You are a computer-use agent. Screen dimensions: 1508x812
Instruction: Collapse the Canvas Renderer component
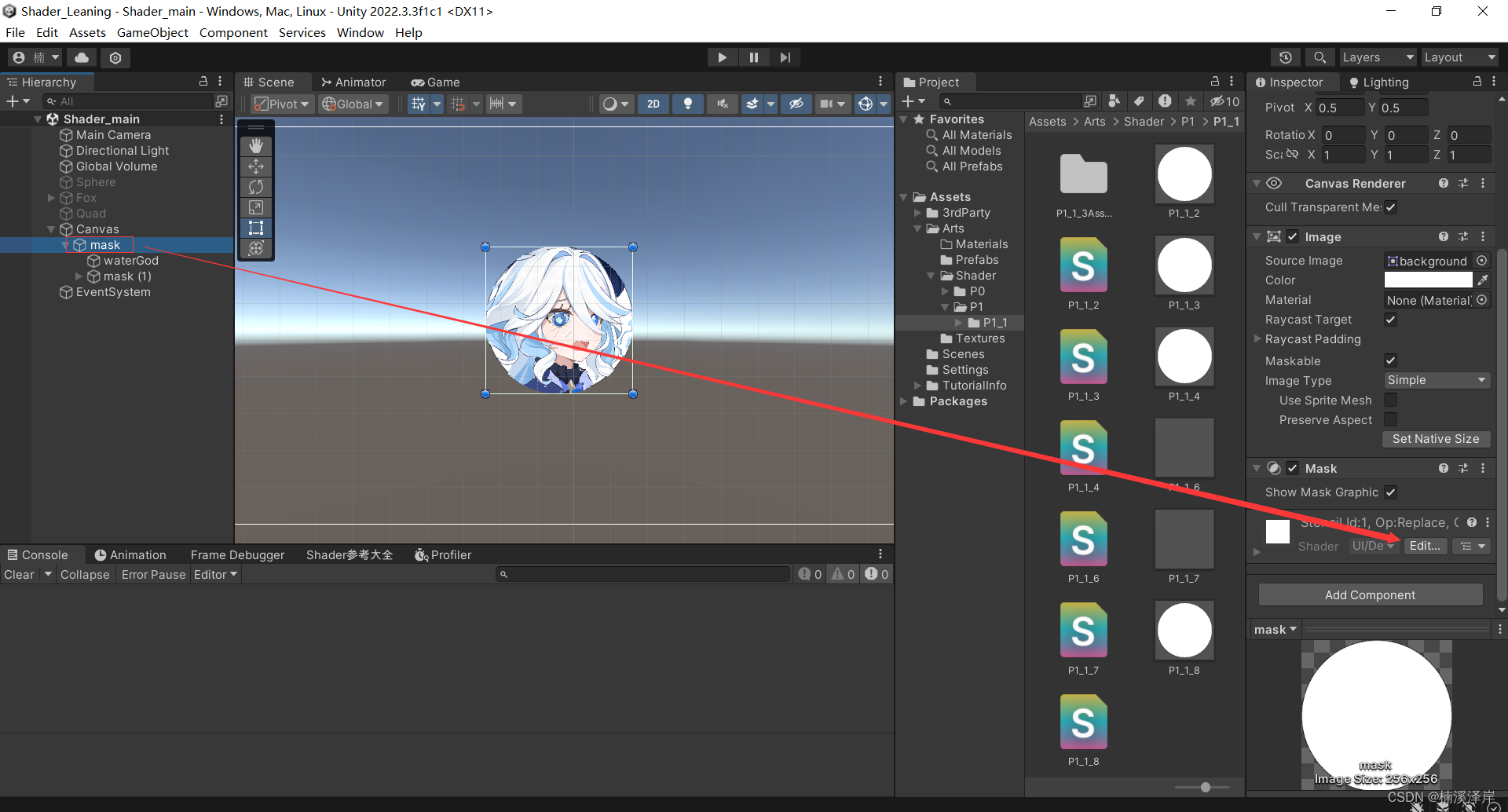coord(1257,183)
